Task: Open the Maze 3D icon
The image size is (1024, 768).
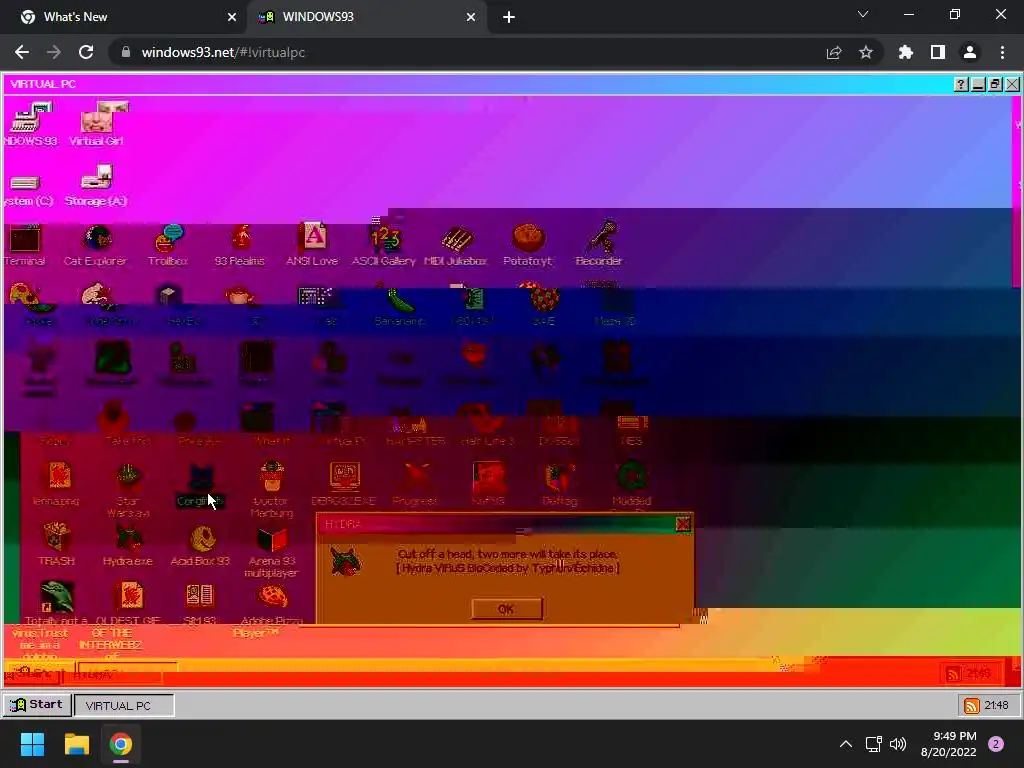Action: pos(615,306)
